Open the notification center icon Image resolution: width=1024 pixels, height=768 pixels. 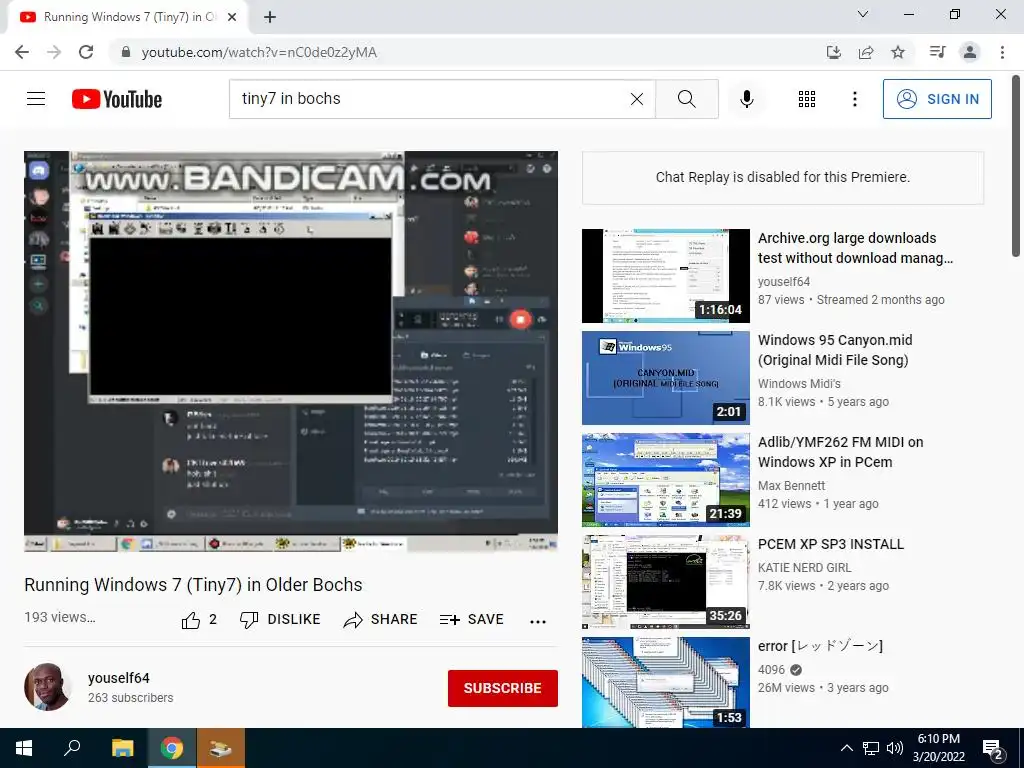click(x=993, y=749)
